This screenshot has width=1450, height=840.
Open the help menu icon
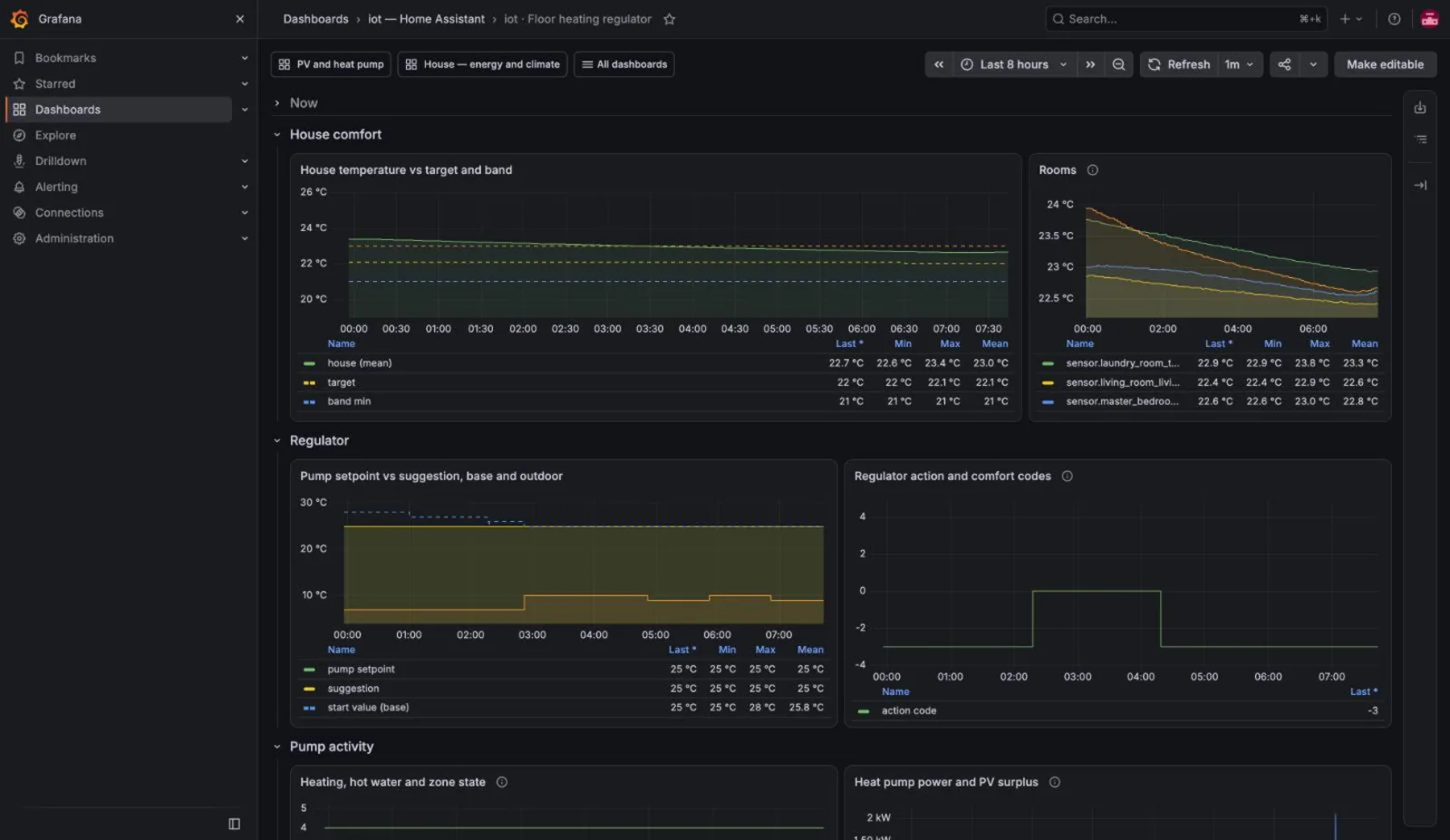click(1395, 19)
